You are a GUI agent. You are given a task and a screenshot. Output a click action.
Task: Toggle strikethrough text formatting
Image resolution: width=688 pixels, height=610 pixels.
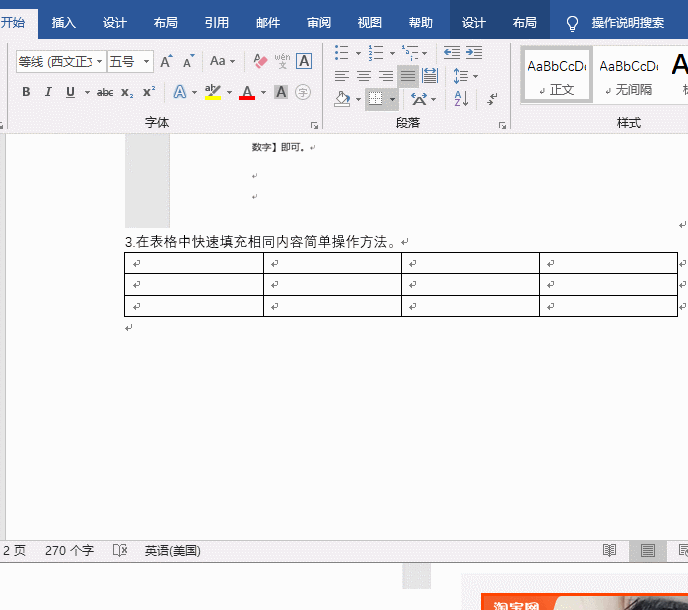coord(105,92)
